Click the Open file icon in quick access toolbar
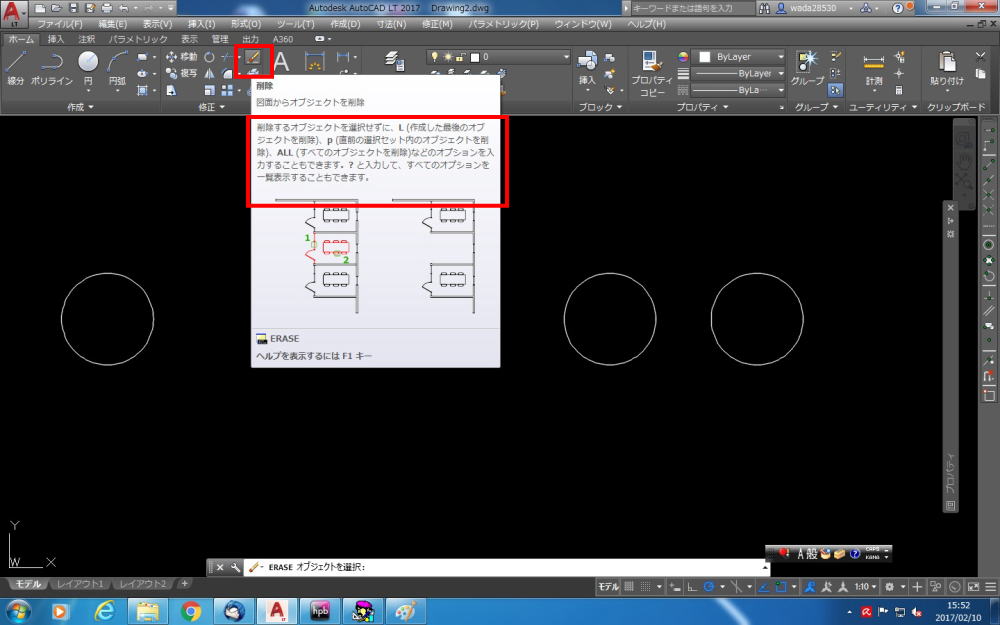The height and width of the screenshot is (625, 1000). (56, 8)
